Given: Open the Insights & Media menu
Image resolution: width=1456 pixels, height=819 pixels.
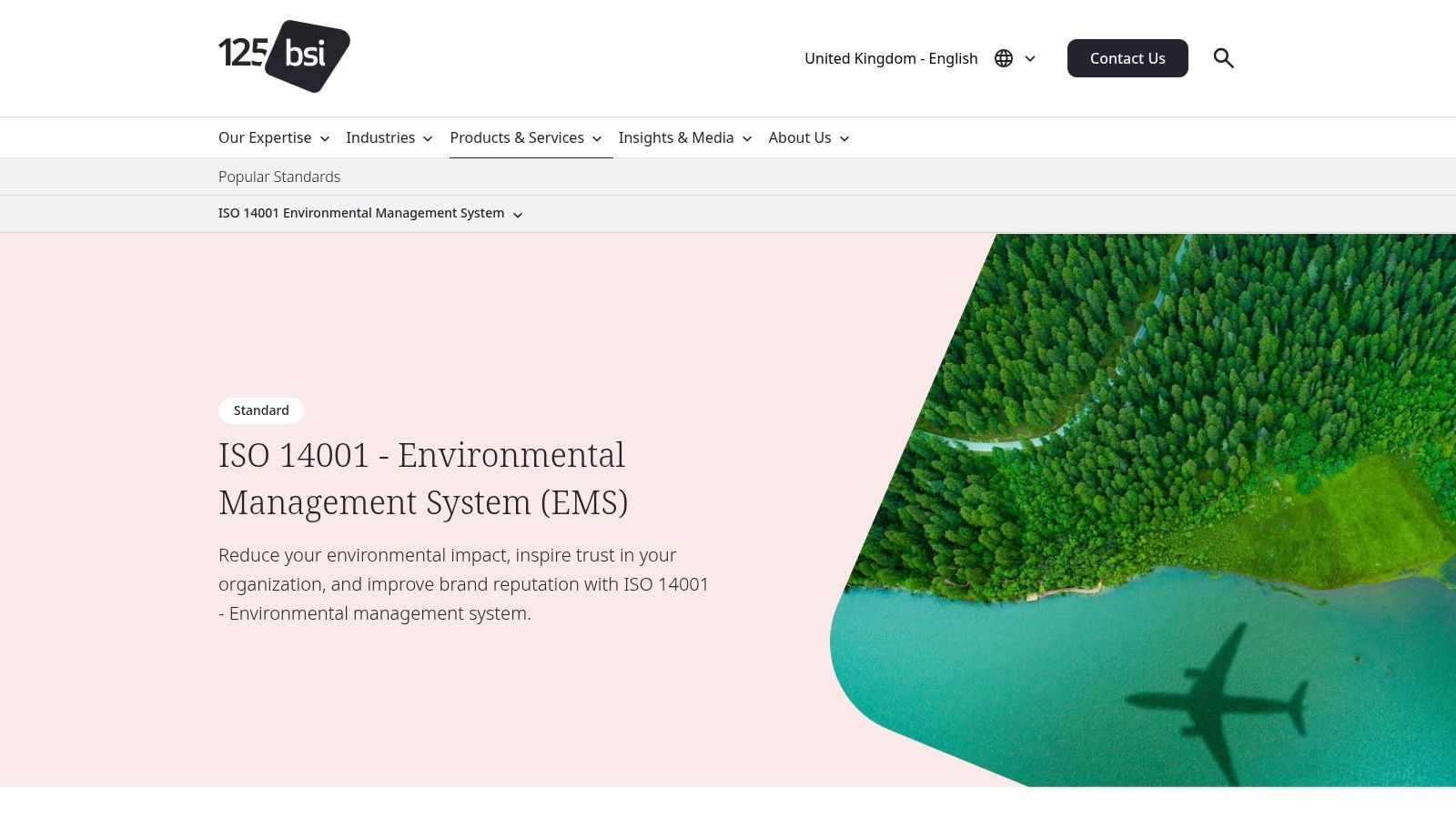Looking at the screenshot, I should [676, 137].
